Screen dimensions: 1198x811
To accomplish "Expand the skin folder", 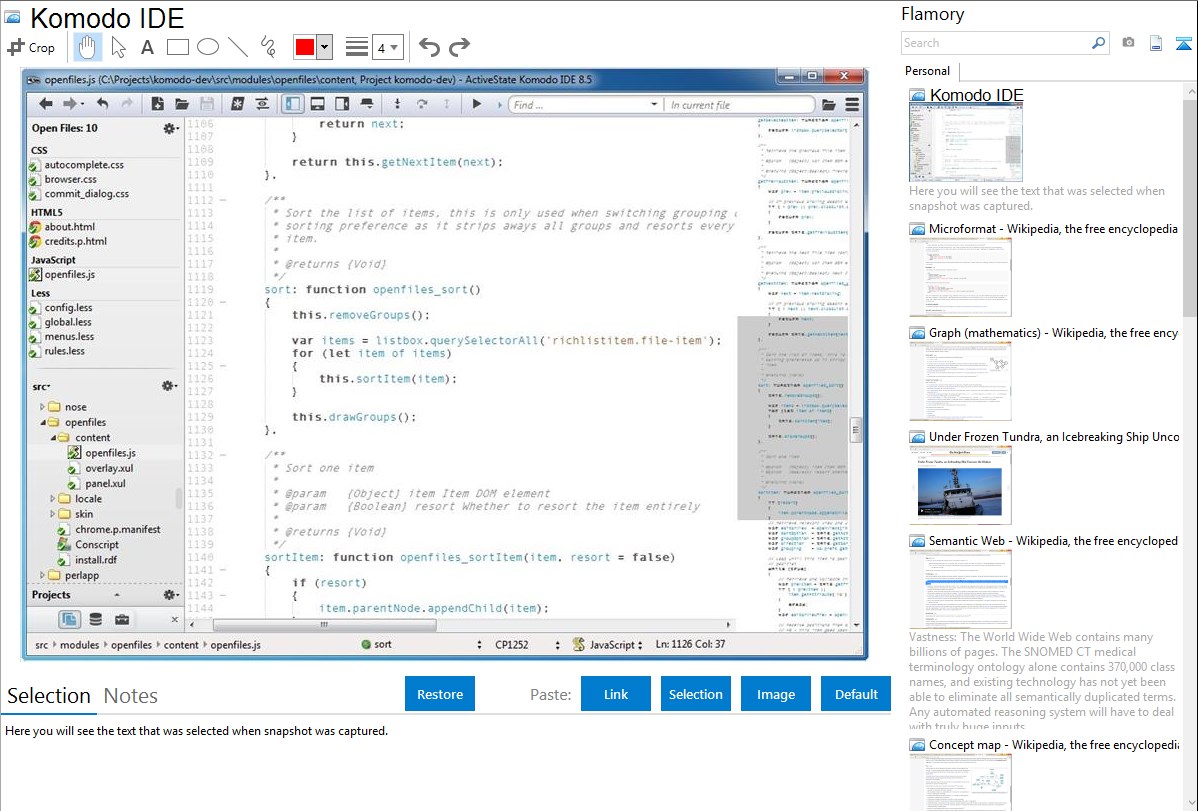I will 53,514.
